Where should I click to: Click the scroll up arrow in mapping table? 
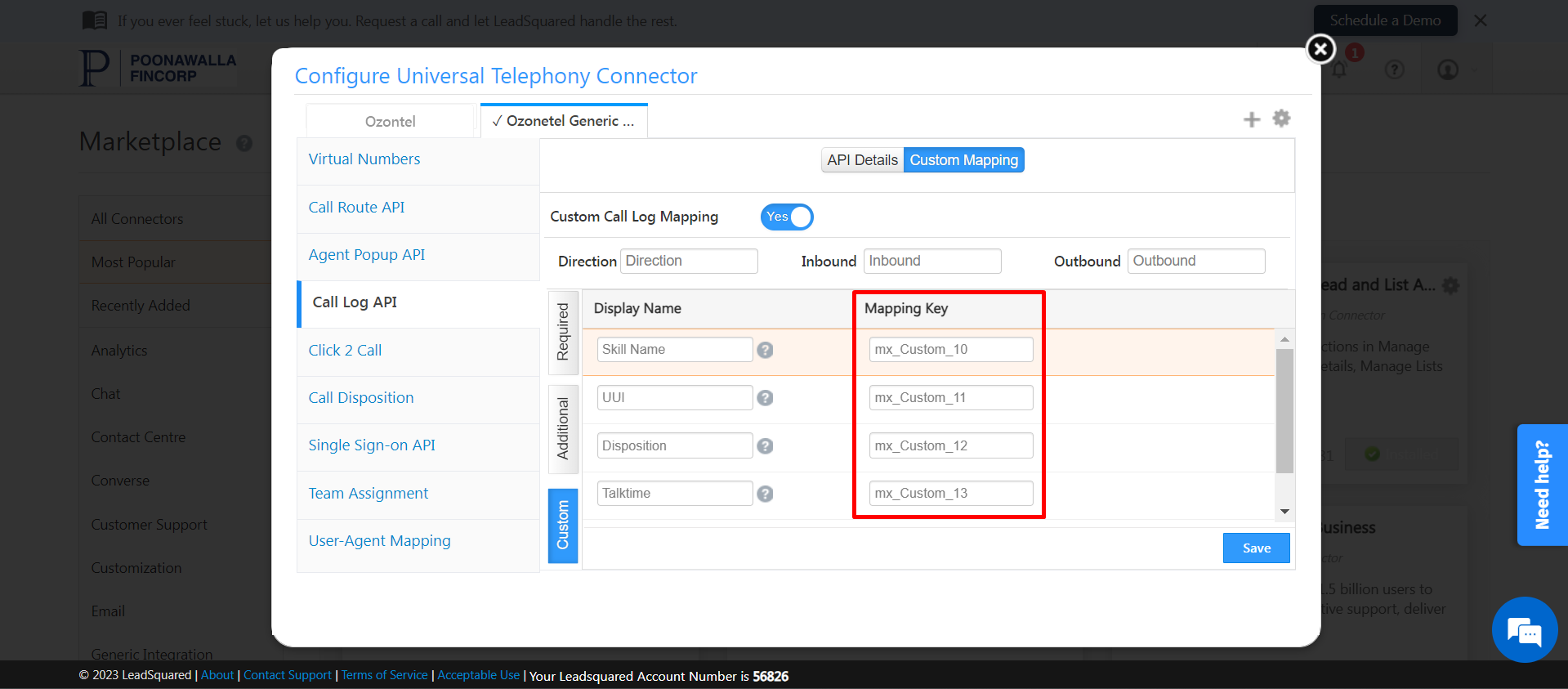(x=1284, y=338)
